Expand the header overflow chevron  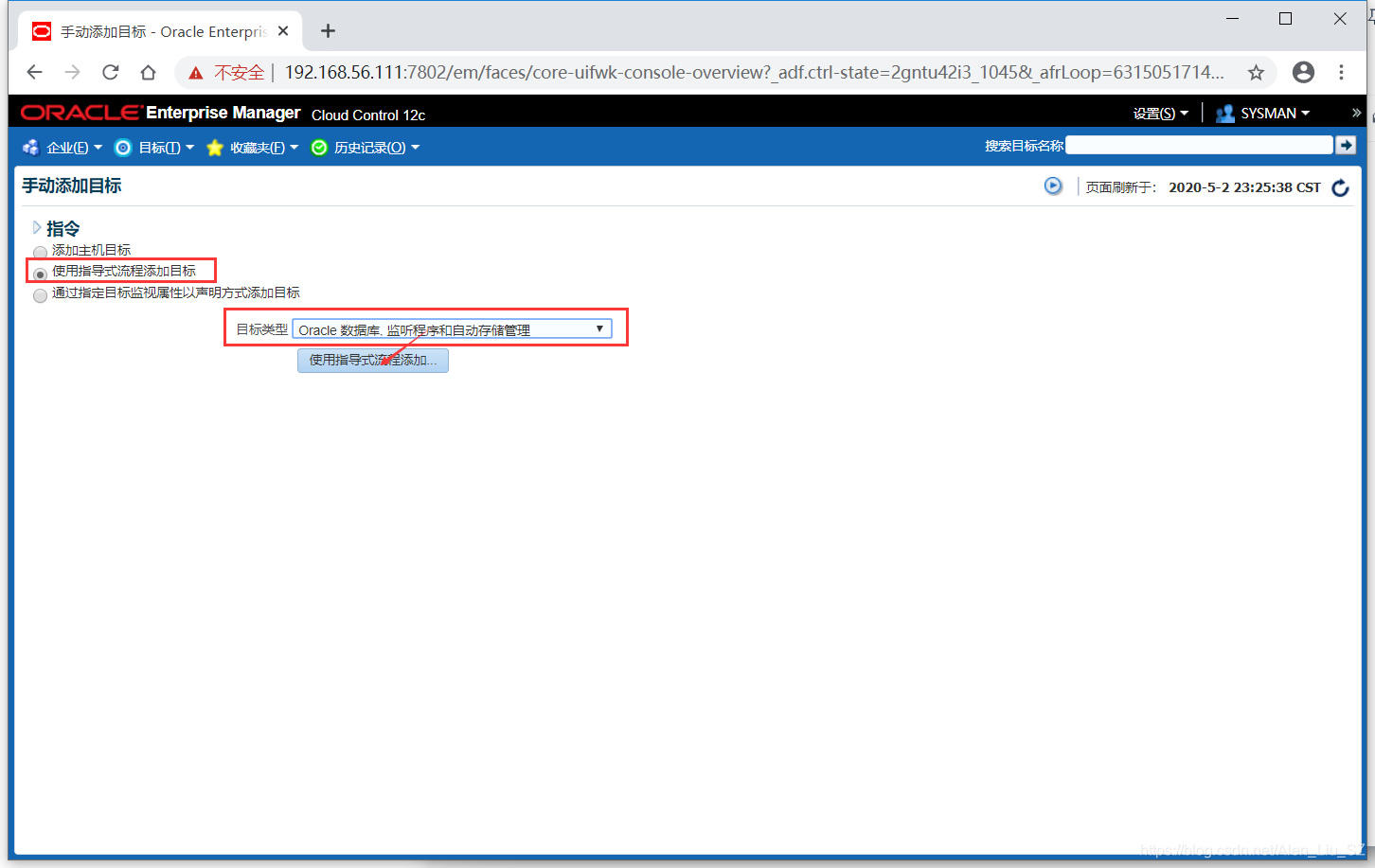1356,113
